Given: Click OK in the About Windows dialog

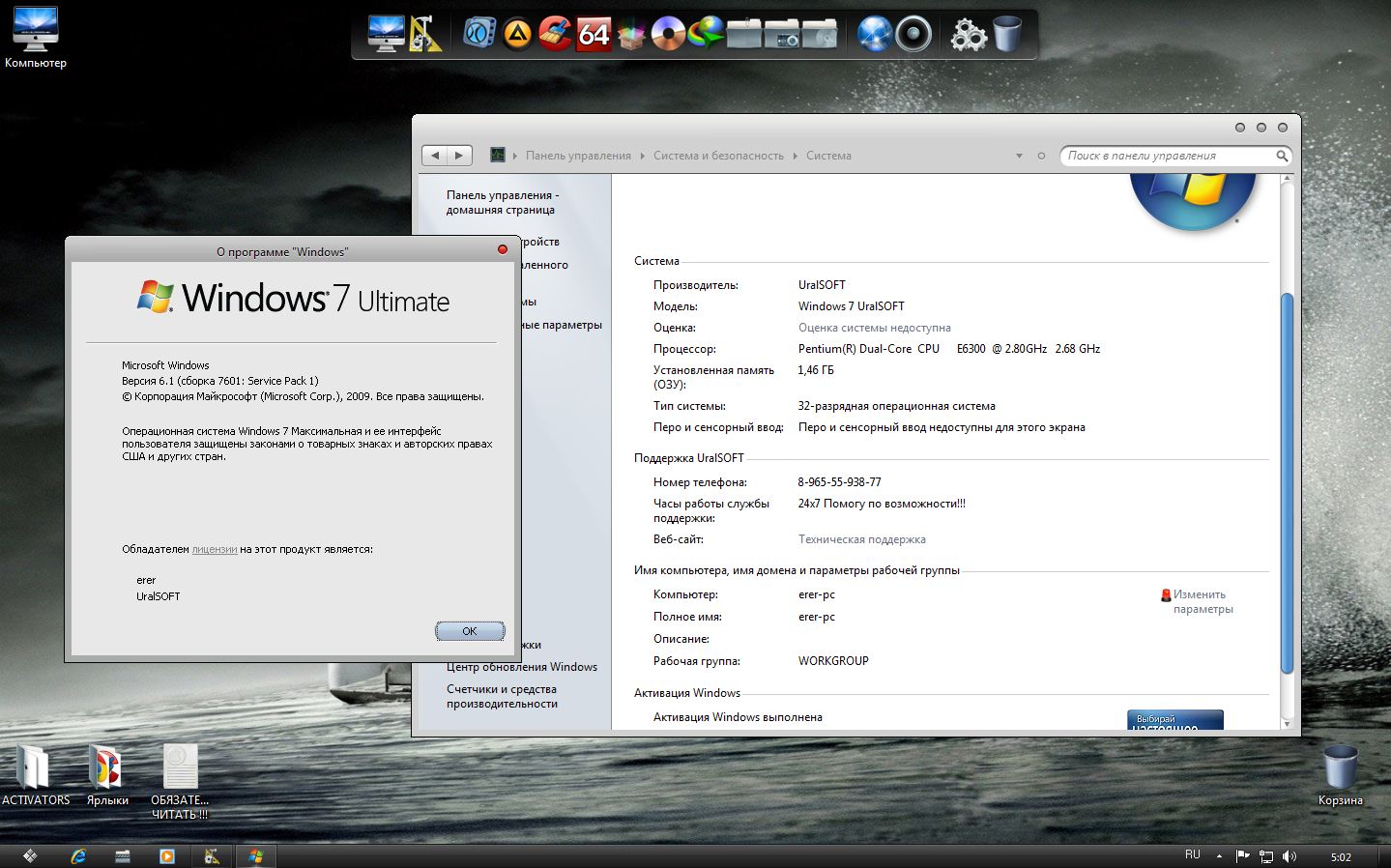Looking at the screenshot, I should coord(470,631).
